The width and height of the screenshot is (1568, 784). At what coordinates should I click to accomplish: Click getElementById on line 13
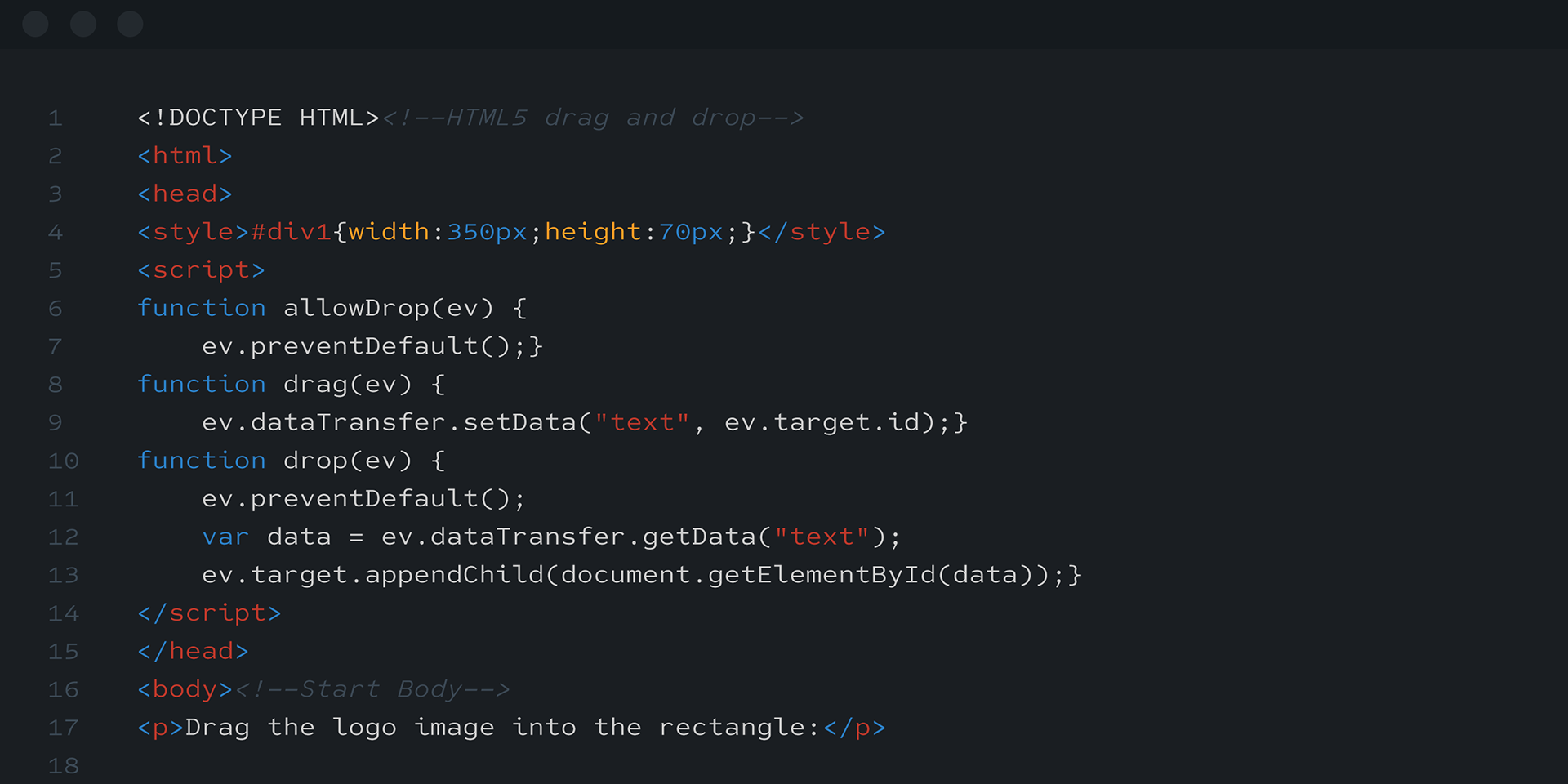(822, 575)
